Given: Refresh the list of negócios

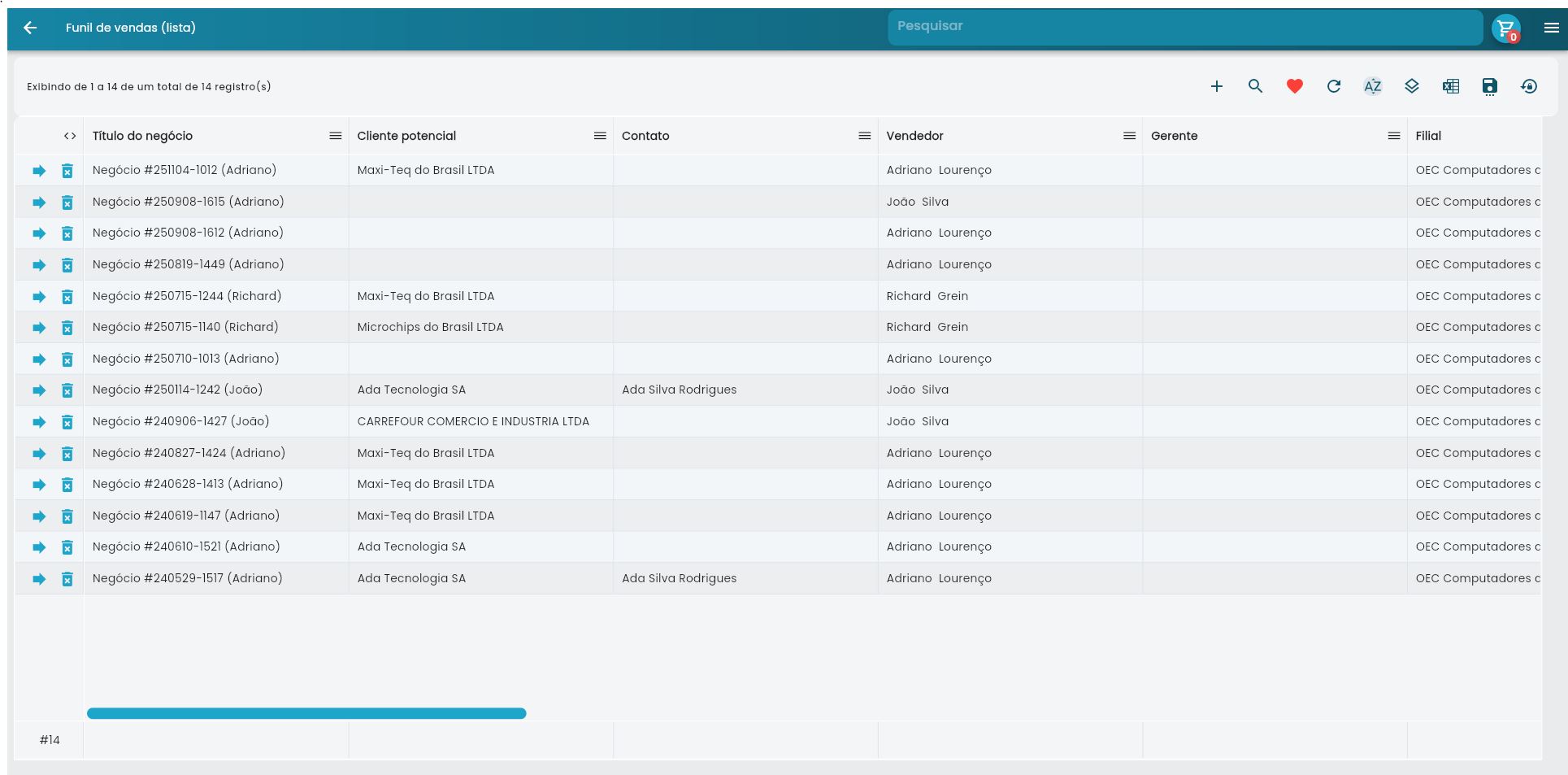Looking at the screenshot, I should click(1333, 85).
